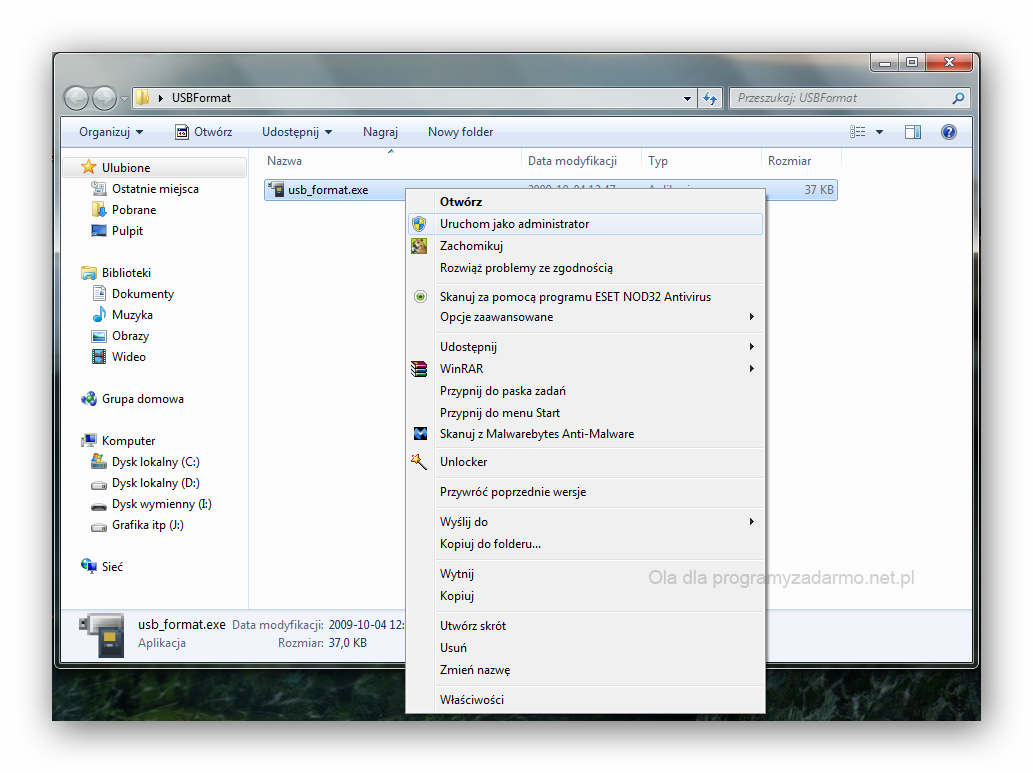1033x773 pixels.
Task: Toggle the preview pane icon
Action: coord(912,132)
